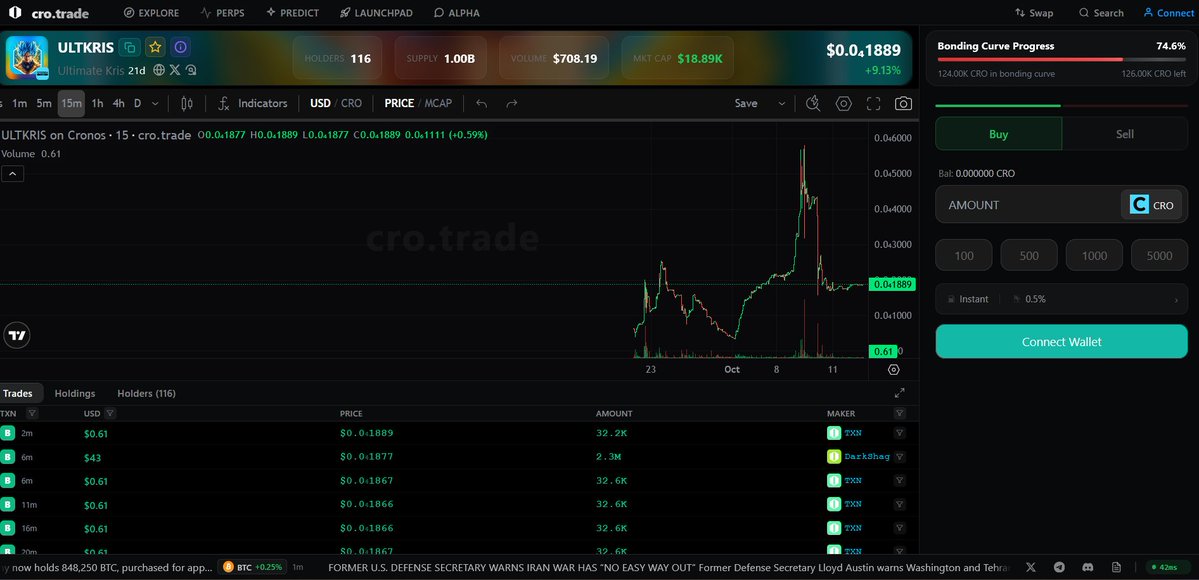Open the DarkShag maker link
This screenshot has height=580, width=1199.
[866, 457]
